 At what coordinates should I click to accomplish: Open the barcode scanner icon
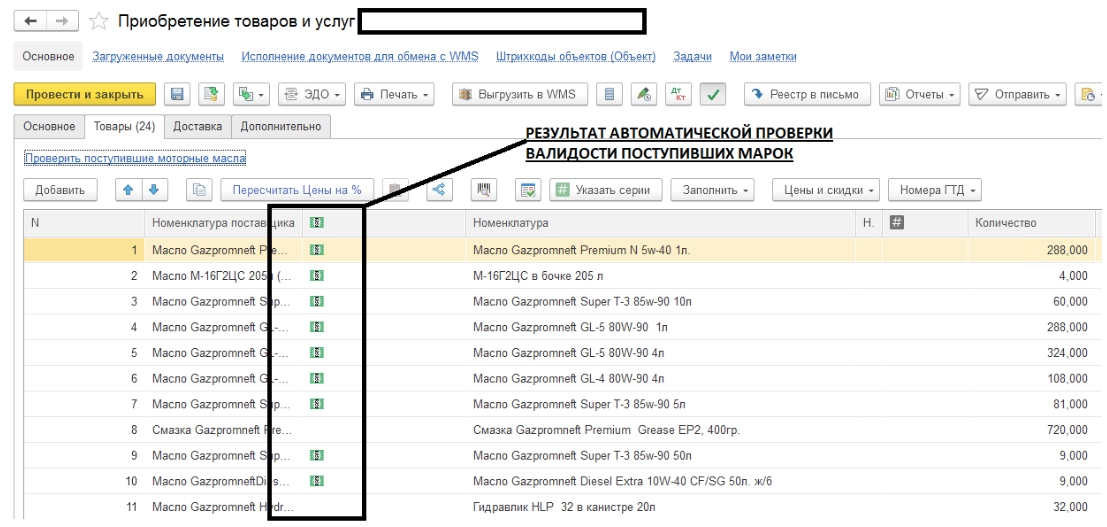tap(484, 189)
